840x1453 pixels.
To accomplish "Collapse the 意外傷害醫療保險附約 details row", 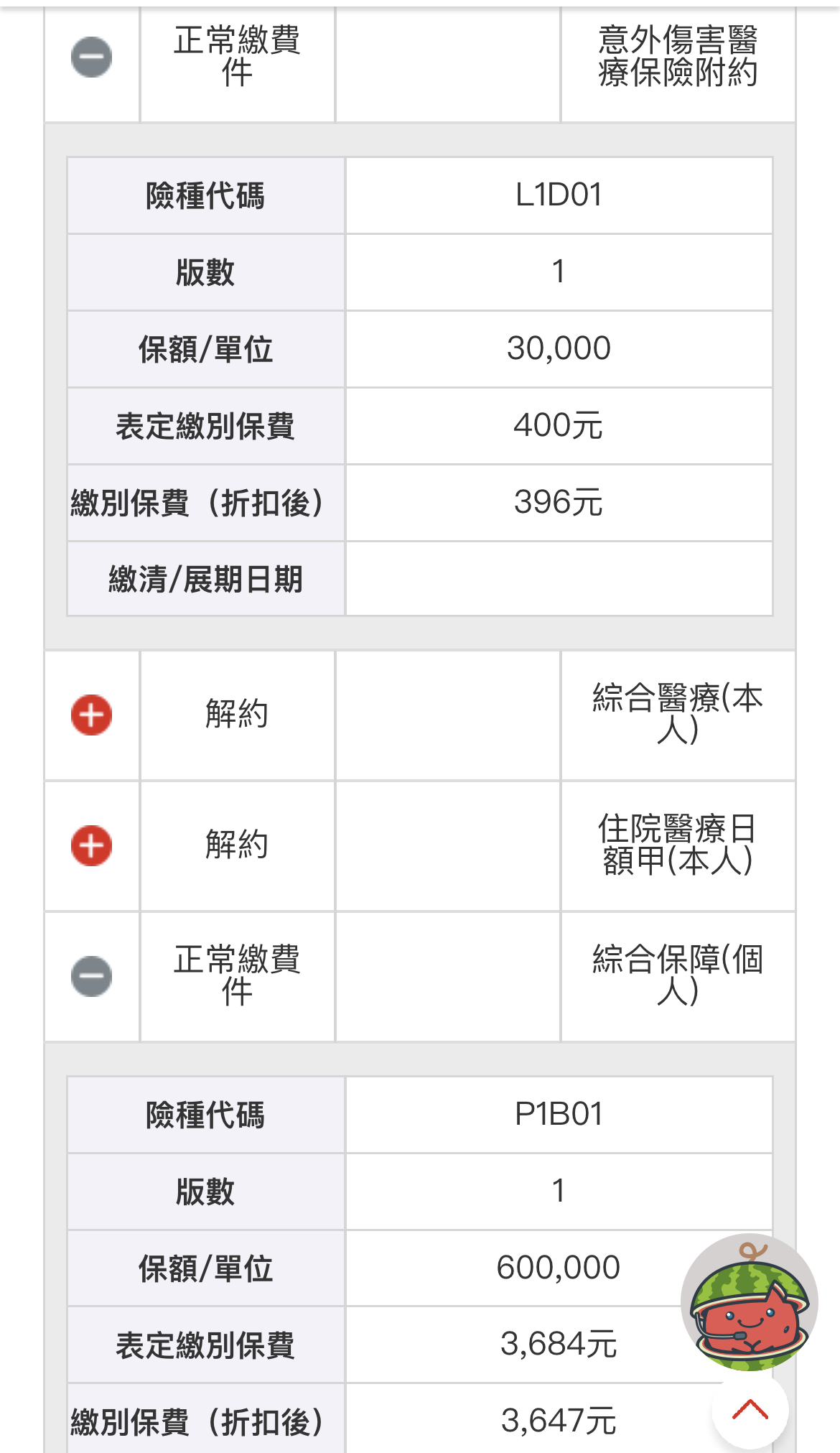I will 91,57.
